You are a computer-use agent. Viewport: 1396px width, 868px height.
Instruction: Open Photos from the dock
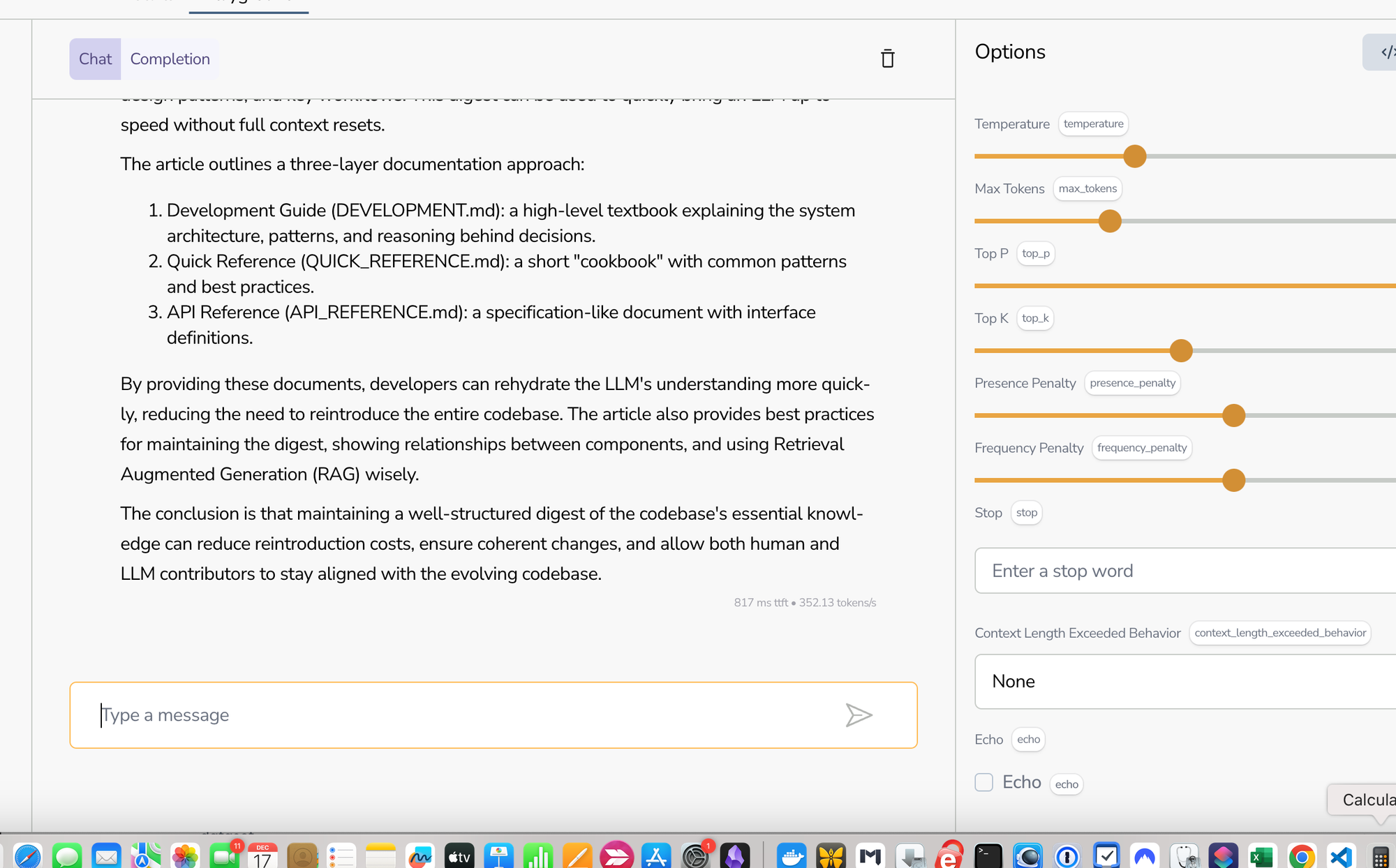pos(185,855)
